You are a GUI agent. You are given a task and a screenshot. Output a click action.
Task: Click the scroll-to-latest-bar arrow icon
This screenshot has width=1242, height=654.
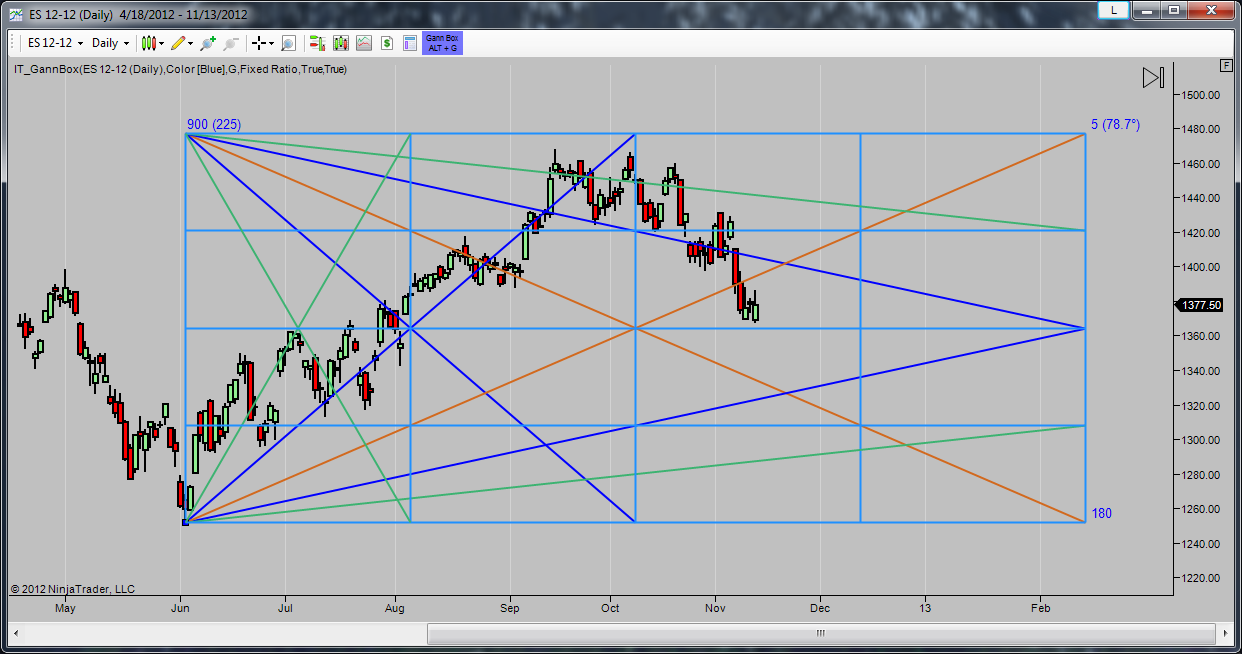[1153, 78]
